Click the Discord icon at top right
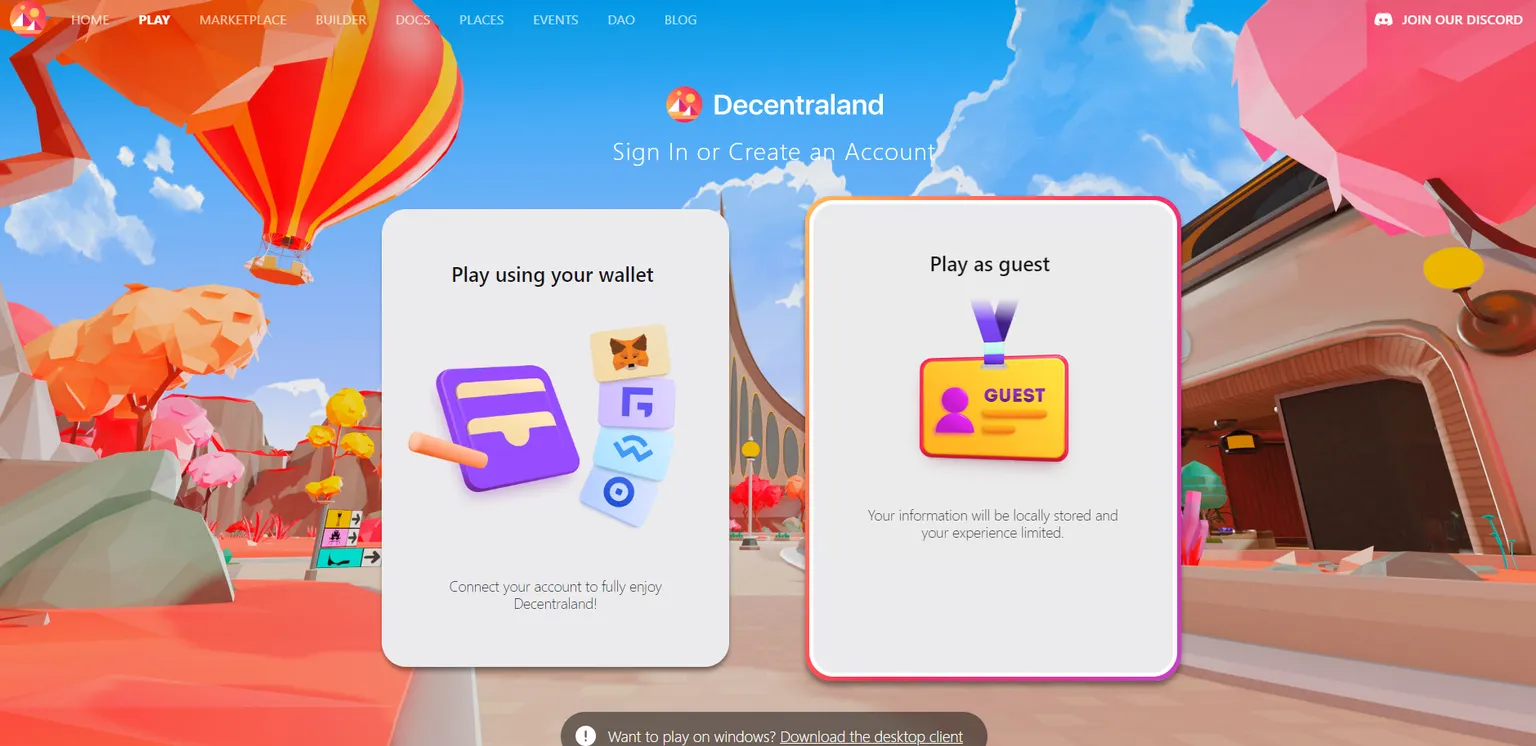Screen dimensions: 1536x746 point(1384,20)
